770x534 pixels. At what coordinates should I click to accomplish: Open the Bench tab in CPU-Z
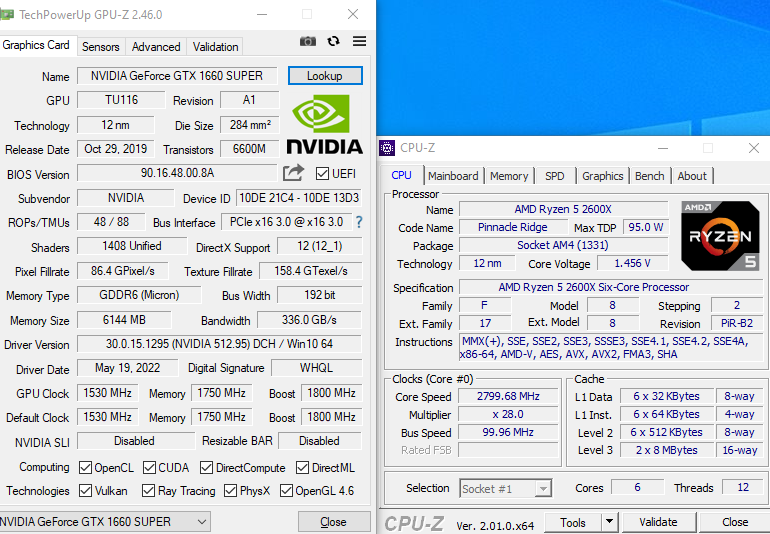click(649, 176)
